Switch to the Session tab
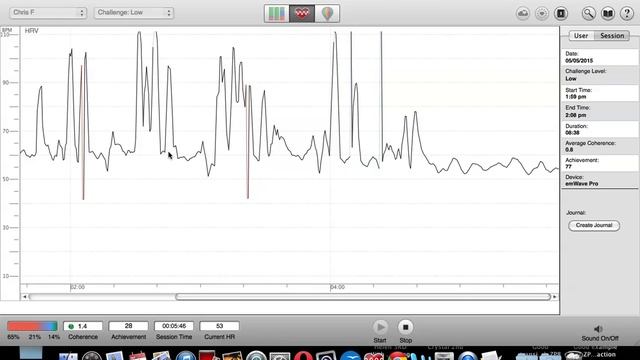Viewport: 640px width, 360px height. click(x=612, y=36)
